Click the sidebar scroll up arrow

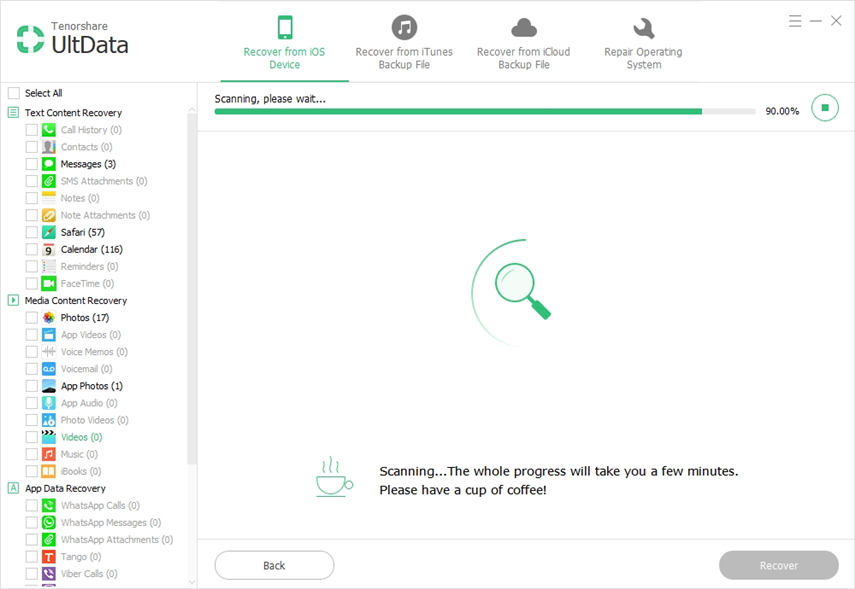point(191,110)
